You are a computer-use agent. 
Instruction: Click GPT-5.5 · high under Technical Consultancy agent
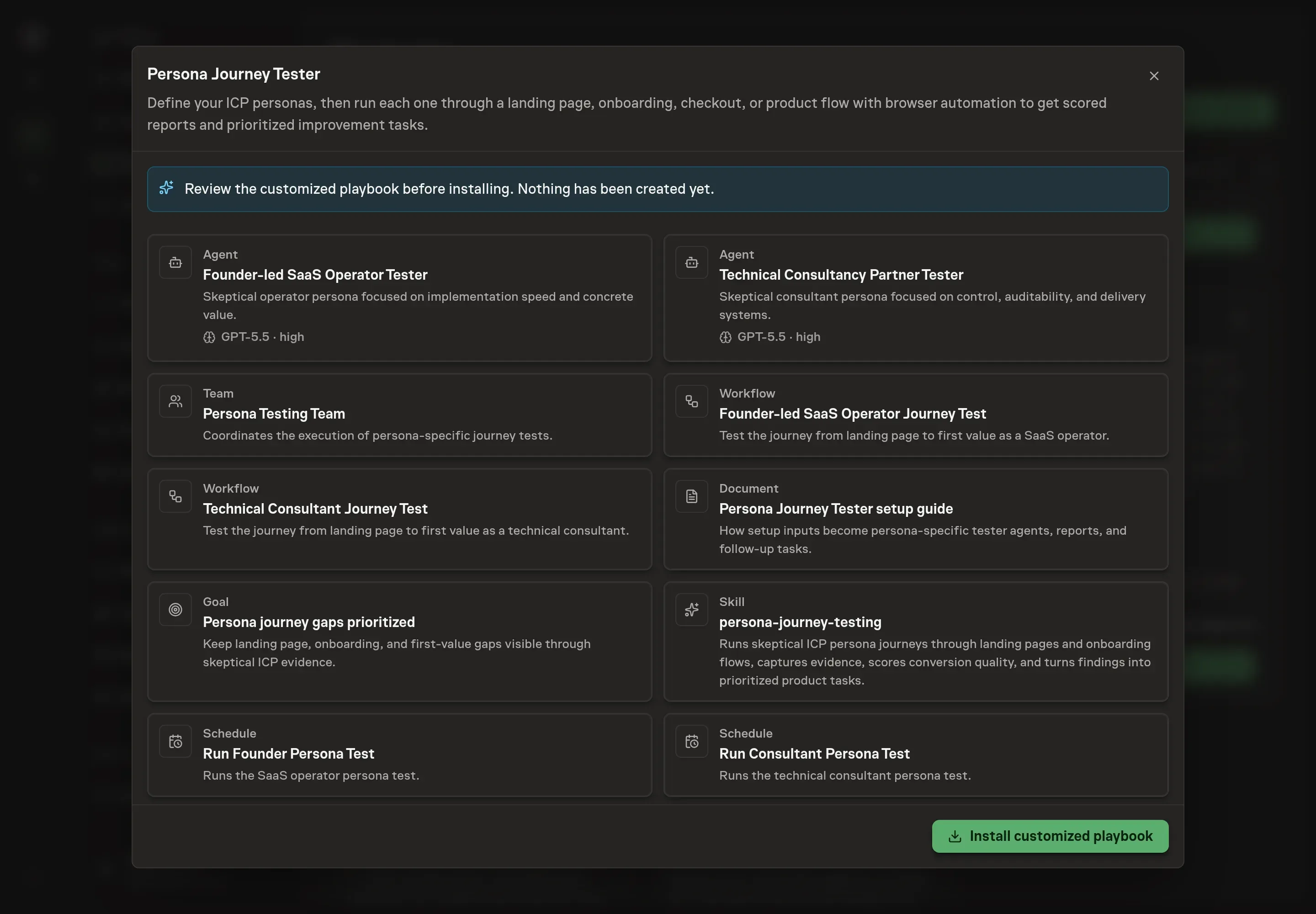coord(778,337)
